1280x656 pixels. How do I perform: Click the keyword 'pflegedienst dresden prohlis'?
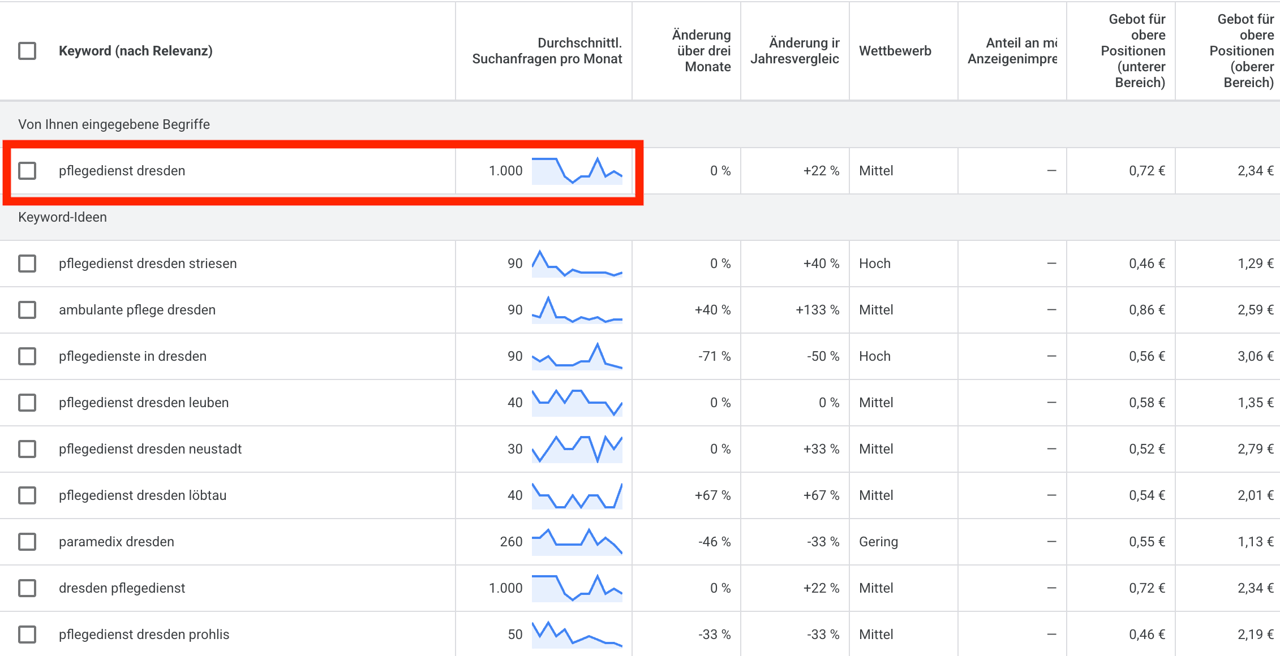coord(144,634)
